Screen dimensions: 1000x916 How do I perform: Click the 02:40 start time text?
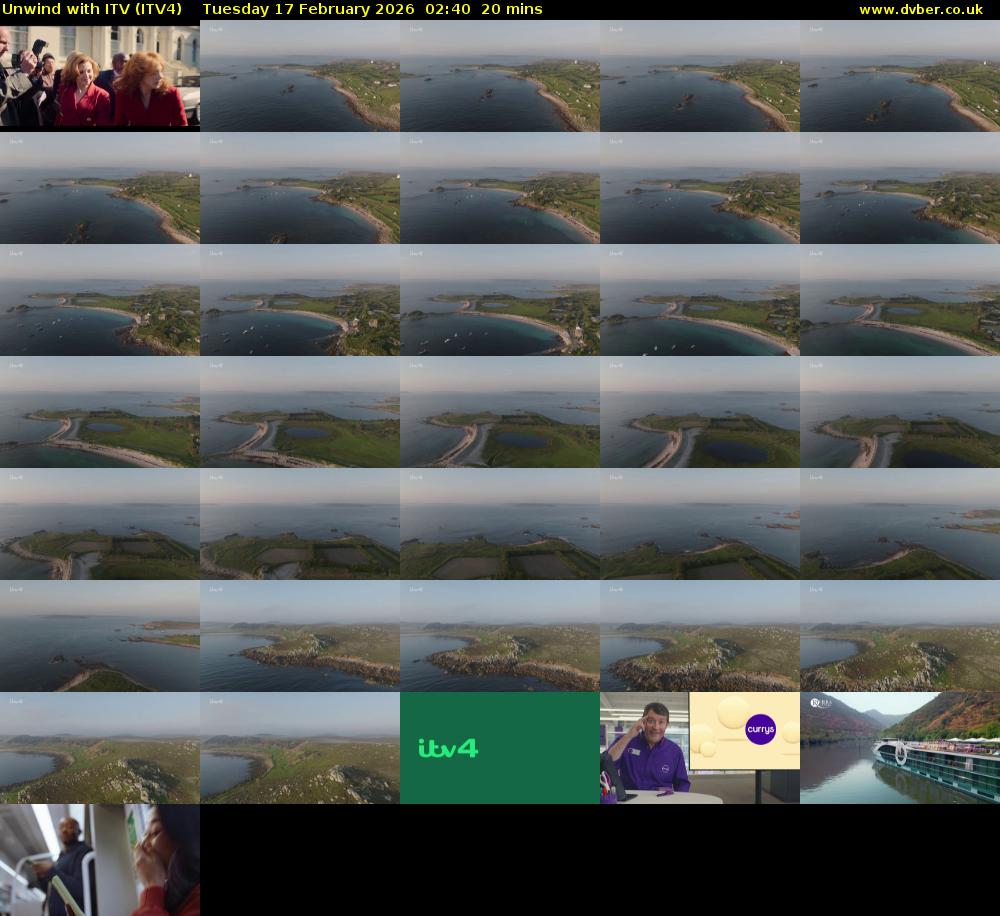click(x=444, y=10)
